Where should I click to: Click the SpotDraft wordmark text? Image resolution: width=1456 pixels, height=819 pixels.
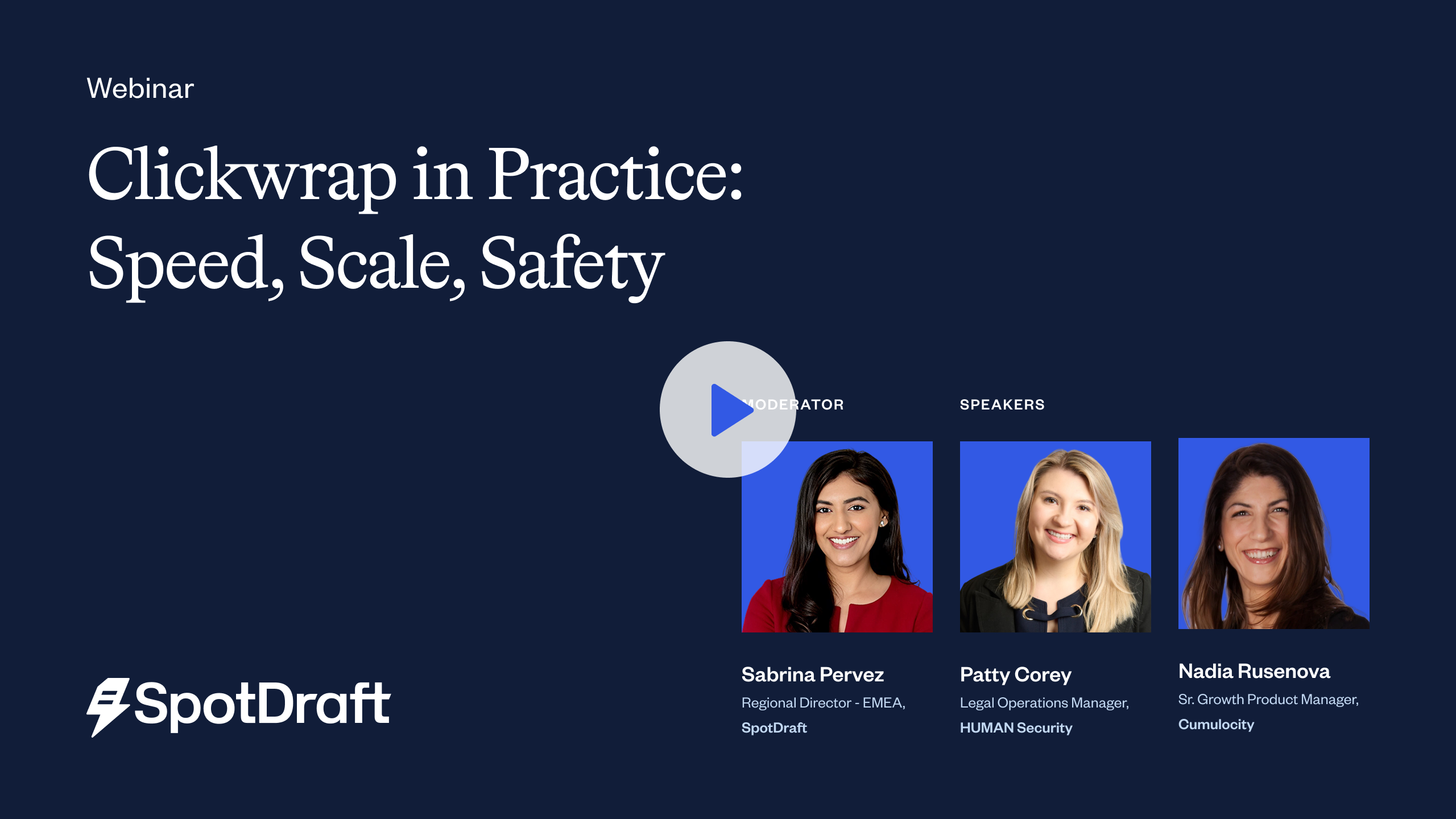click(x=263, y=704)
